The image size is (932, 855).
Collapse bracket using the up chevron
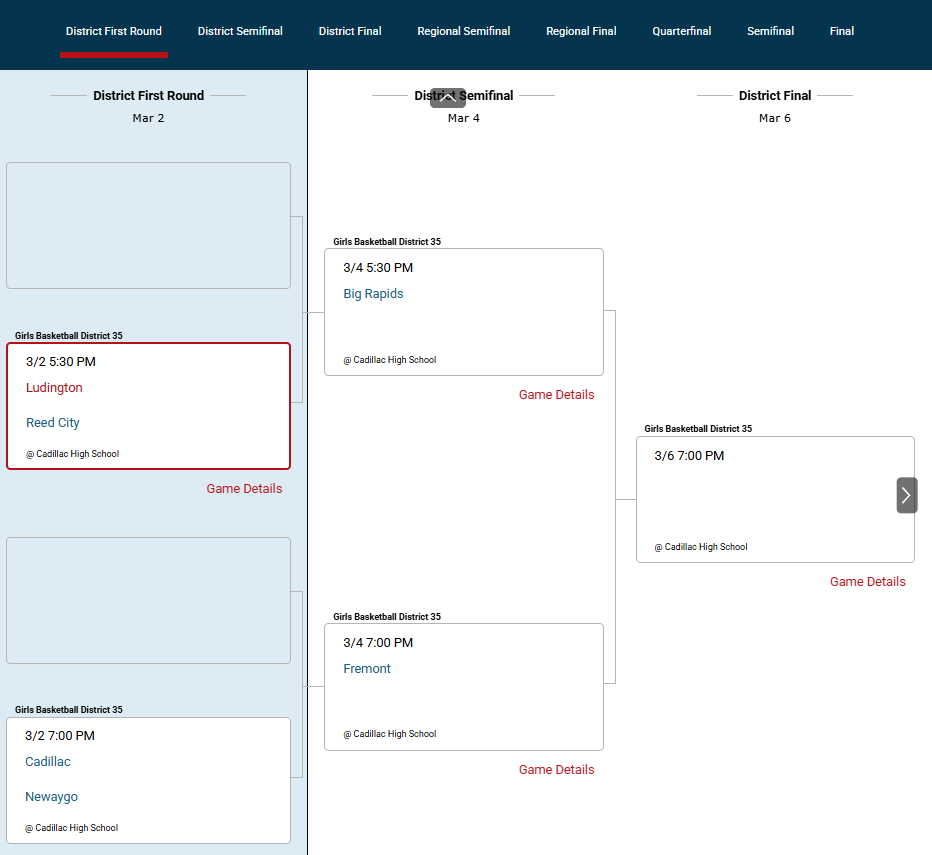(447, 98)
